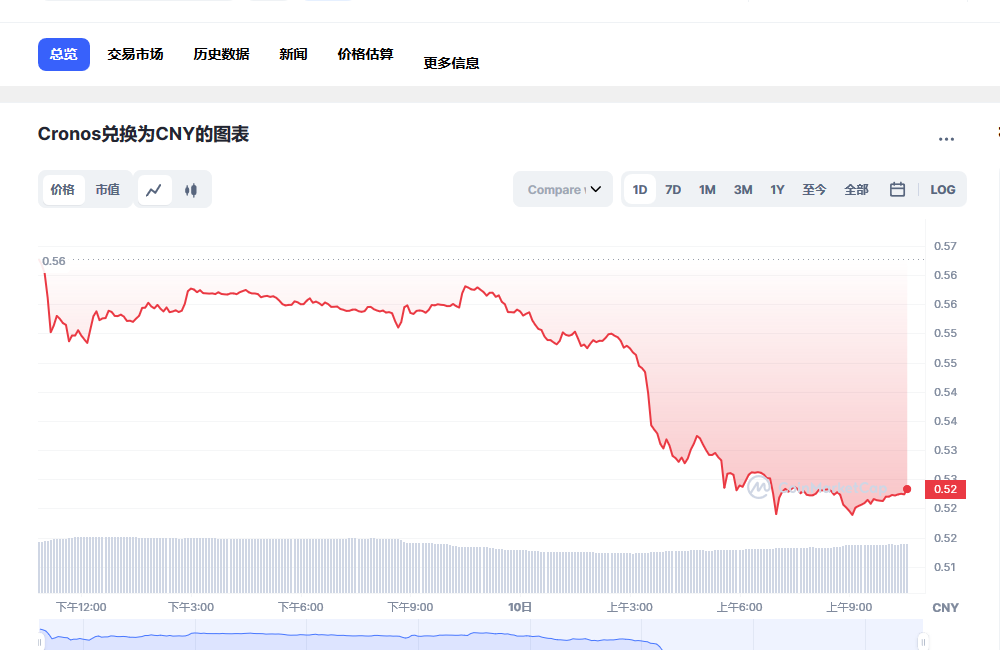Click the 下午12:00 time axis label
The width and height of the screenshot is (1000, 650).
pos(81,607)
